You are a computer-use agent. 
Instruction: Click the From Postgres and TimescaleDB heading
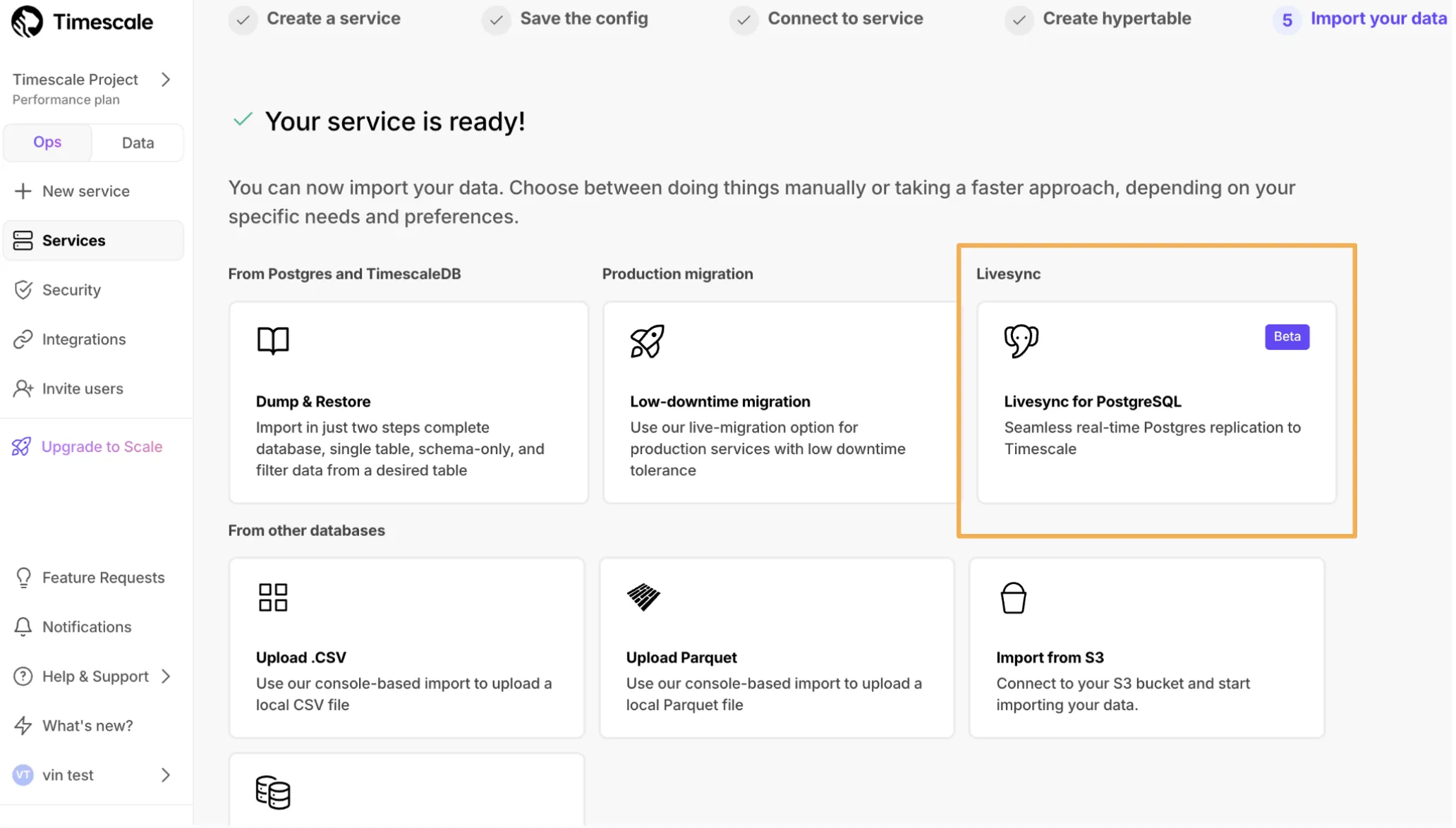click(344, 274)
